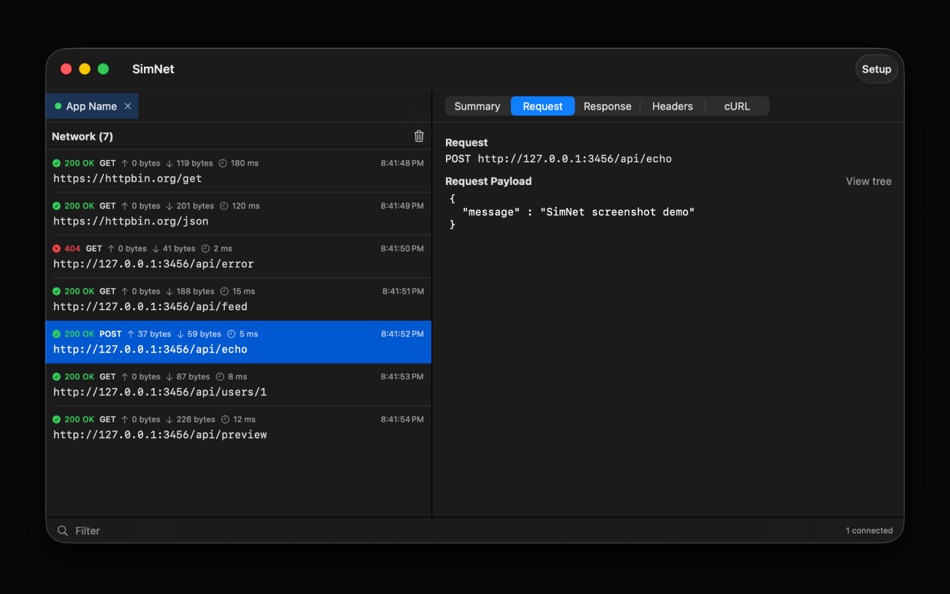This screenshot has width=950, height=594.
Task: Switch to the cURL tab
Action: tap(736, 106)
